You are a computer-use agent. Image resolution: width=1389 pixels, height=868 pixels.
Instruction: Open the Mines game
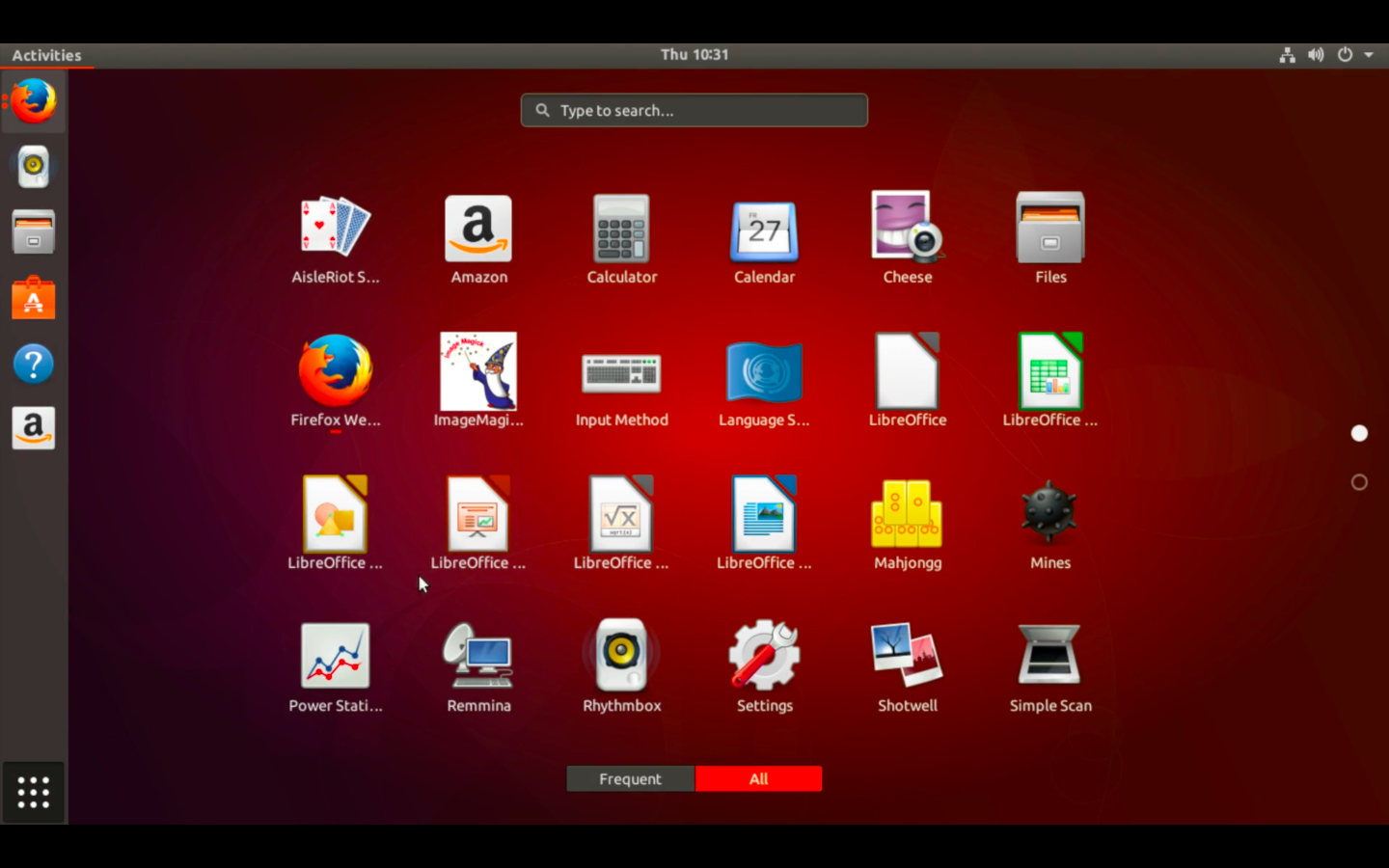pos(1049,512)
